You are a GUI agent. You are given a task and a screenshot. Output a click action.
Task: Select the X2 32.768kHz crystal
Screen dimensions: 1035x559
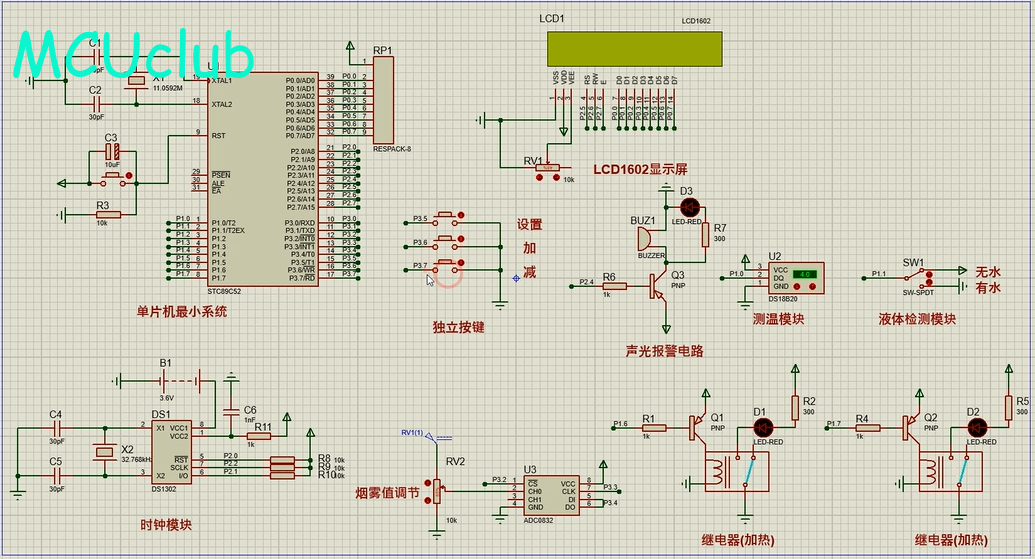pyautogui.click(x=102, y=452)
